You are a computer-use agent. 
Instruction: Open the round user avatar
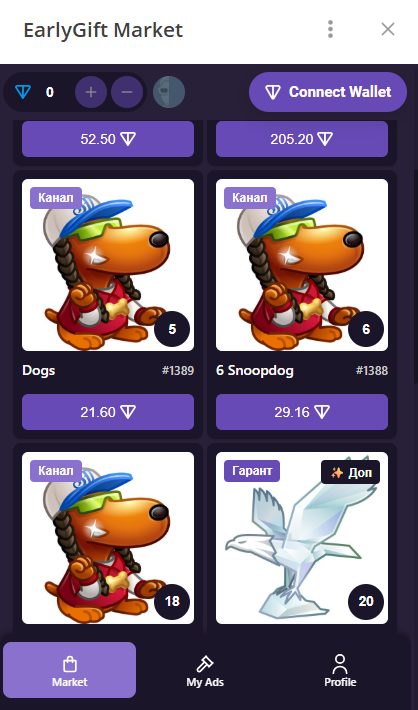click(168, 92)
